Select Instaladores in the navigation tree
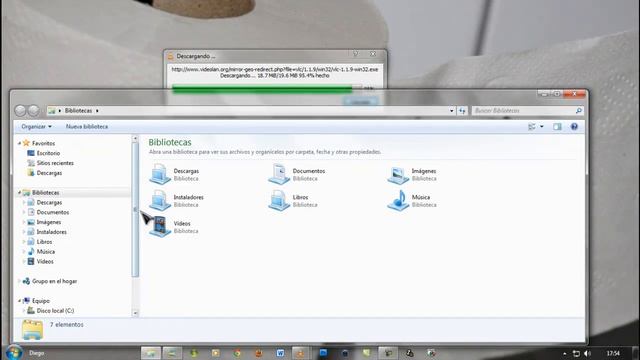The height and width of the screenshot is (360, 640). click(x=51, y=232)
